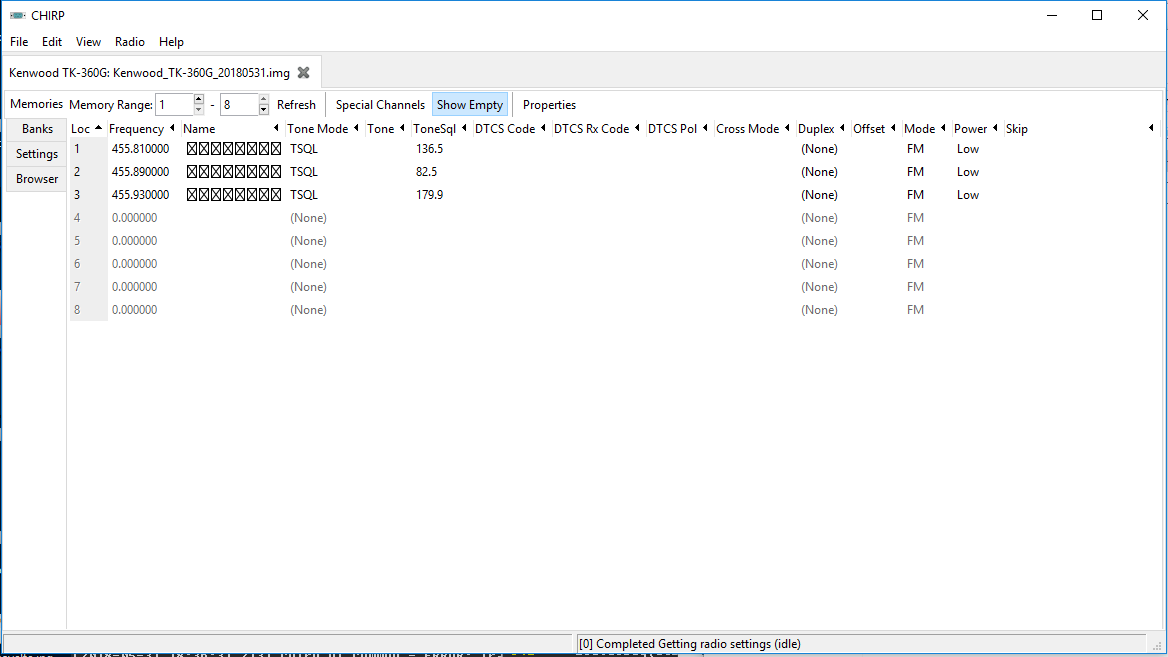Click the DTCS Code column header
This screenshot has height=657, width=1168.
(511, 129)
